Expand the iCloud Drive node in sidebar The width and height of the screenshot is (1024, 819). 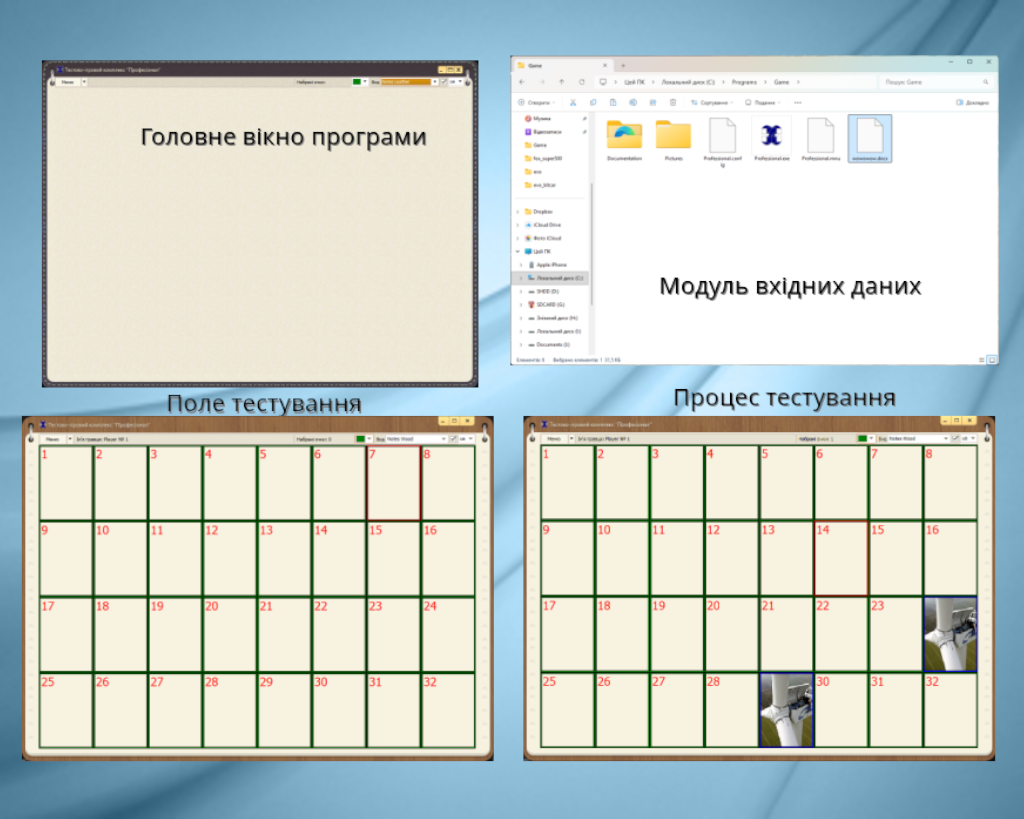pyautogui.click(x=519, y=225)
